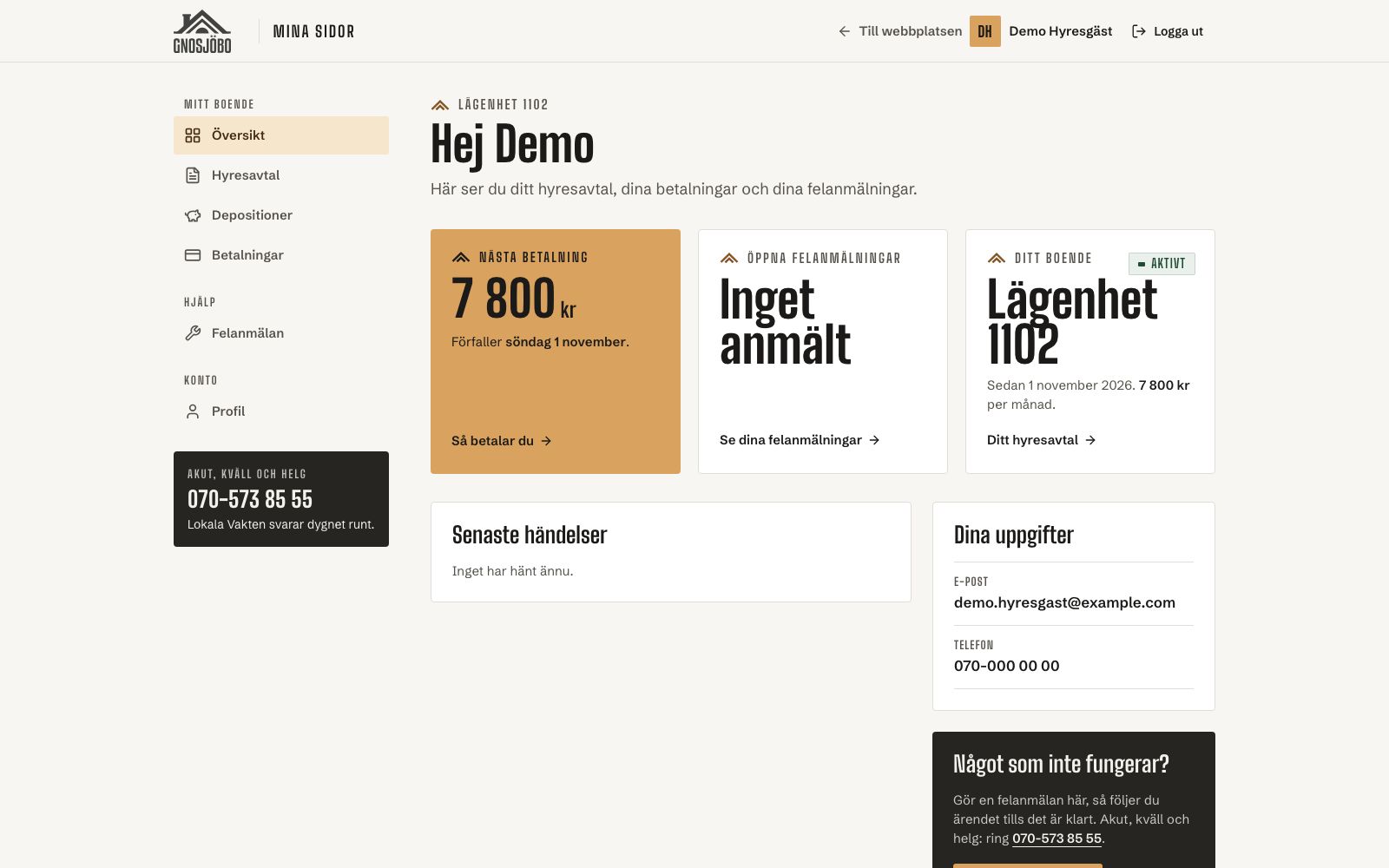Image resolution: width=1389 pixels, height=868 pixels.
Task: Click the back arrow beside Till webbplatsen
Action: (x=845, y=31)
